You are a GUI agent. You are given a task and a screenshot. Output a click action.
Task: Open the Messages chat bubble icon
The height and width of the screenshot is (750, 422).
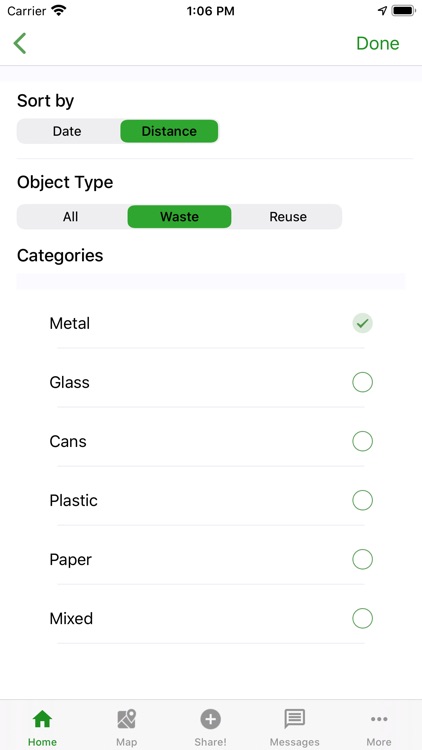point(295,718)
